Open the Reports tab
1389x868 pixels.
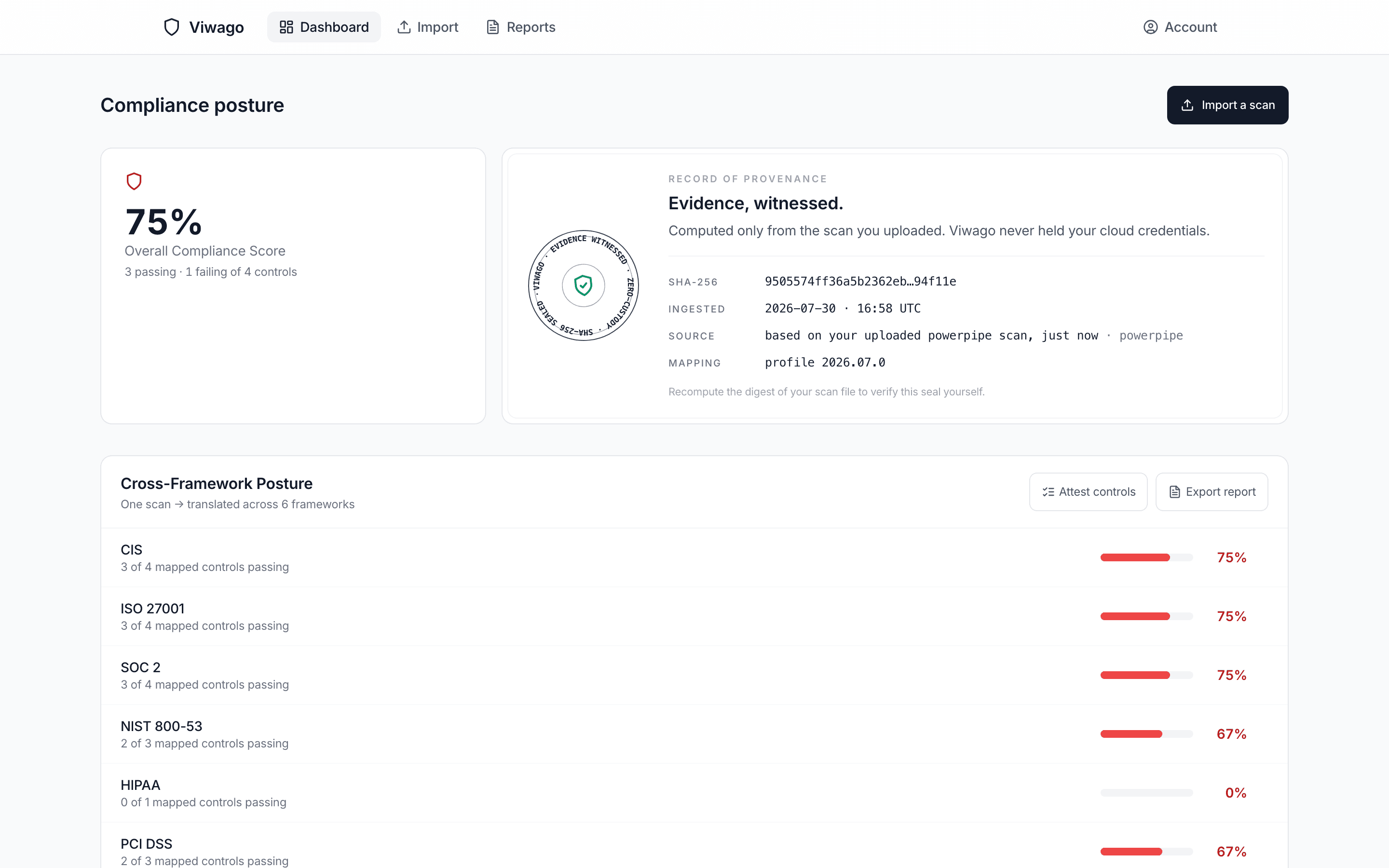click(520, 27)
